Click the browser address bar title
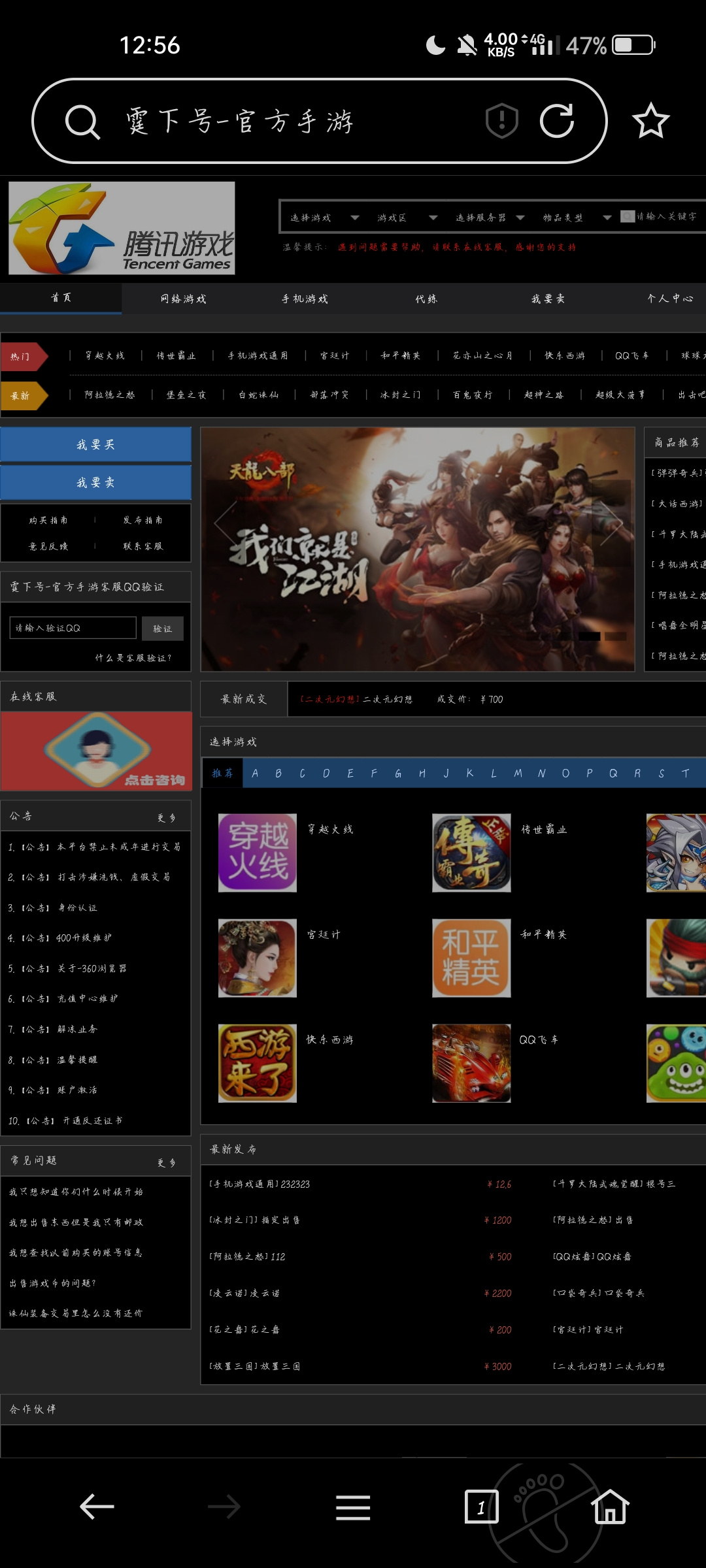This screenshot has width=706, height=1568. (239, 122)
